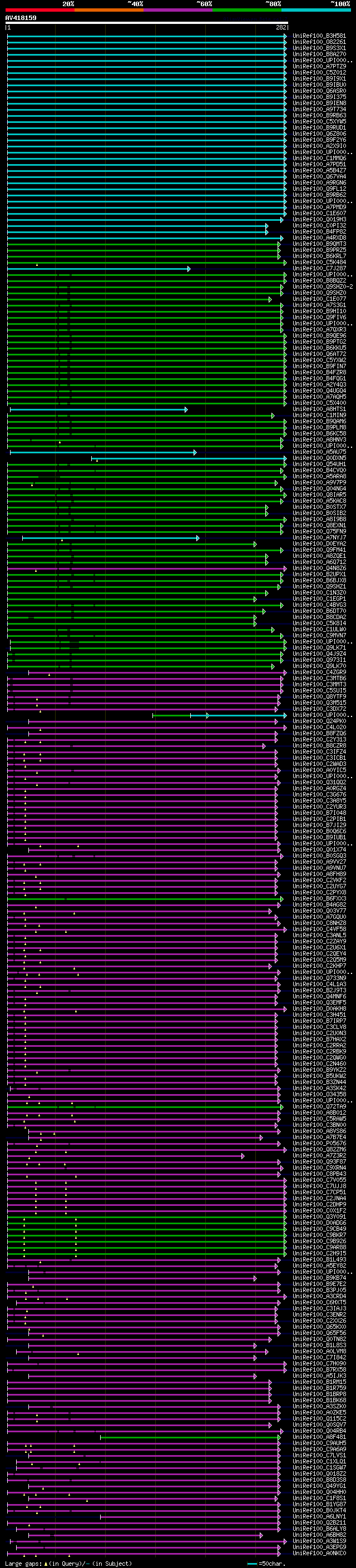Screen dimensions: 356x1568
Task: Select label UniRef100_C1MMQ6
Action: [319, 159]
